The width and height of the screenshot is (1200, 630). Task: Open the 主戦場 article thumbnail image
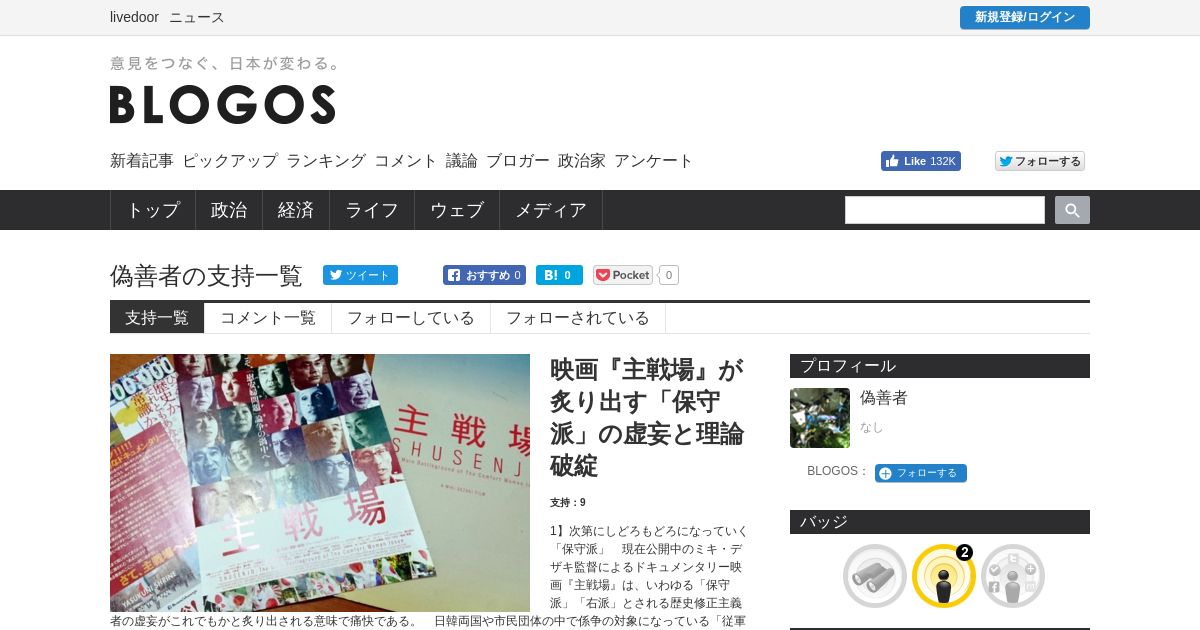pyautogui.click(x=320, y=483)
